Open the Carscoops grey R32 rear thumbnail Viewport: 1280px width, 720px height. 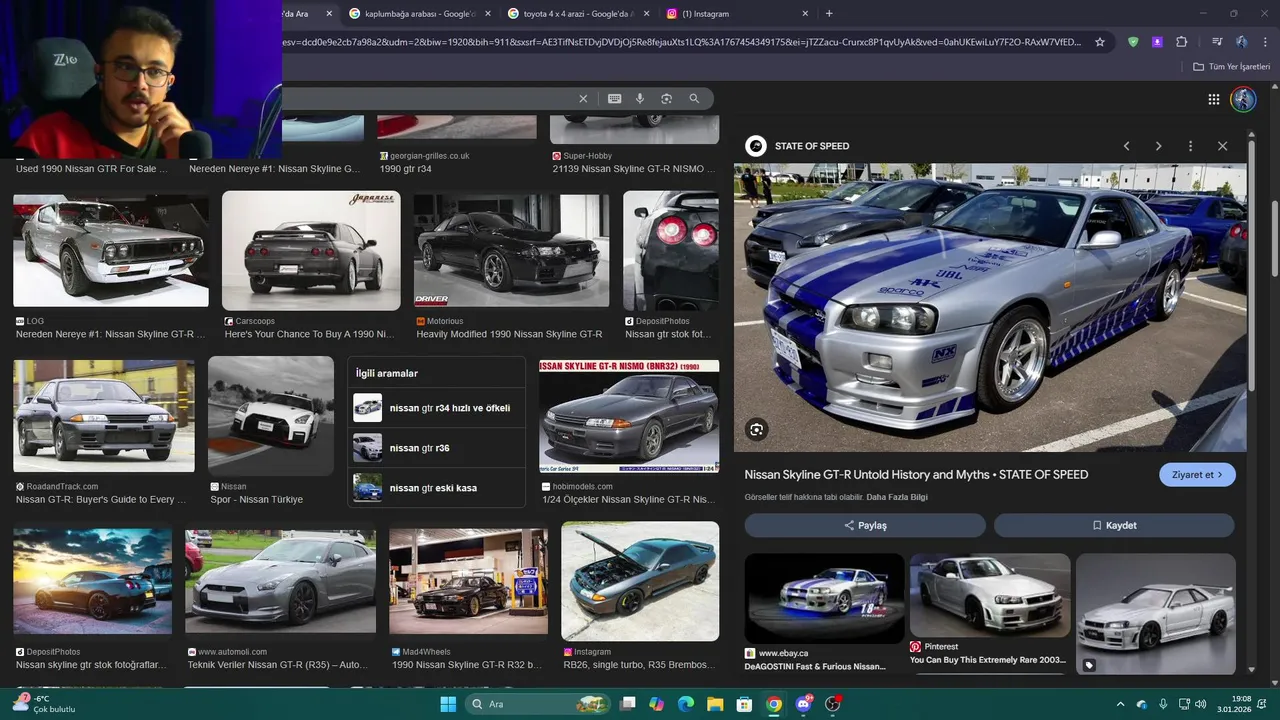pos(311,250)
